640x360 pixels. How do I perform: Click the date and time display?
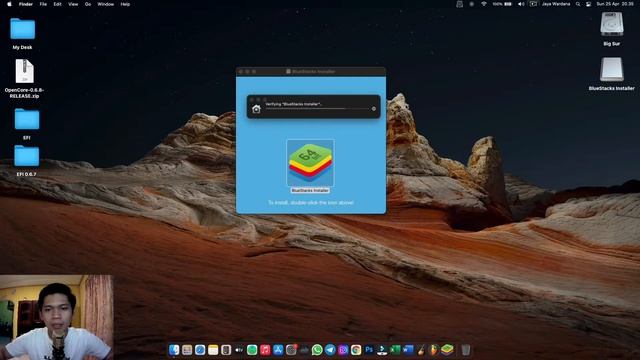click(615, 4)
